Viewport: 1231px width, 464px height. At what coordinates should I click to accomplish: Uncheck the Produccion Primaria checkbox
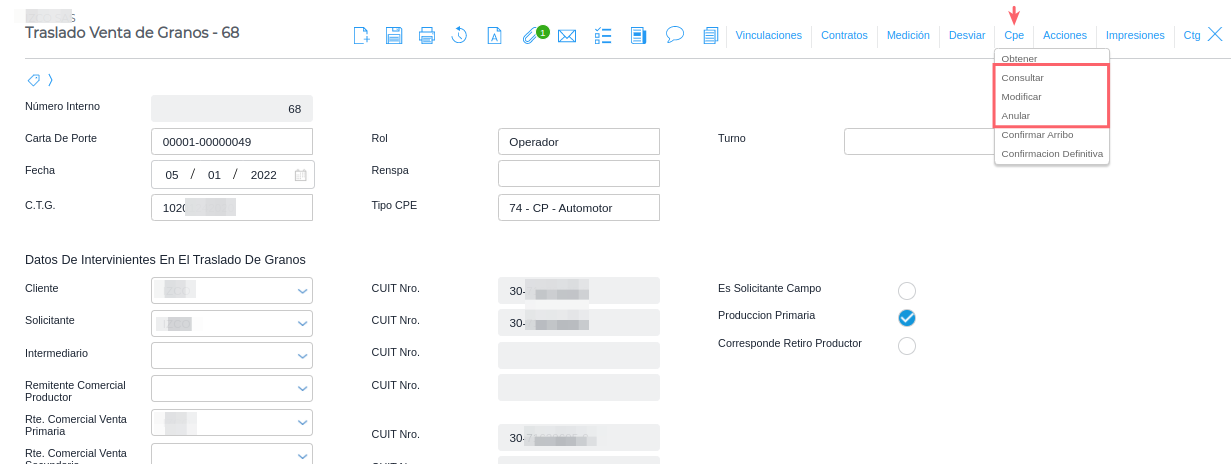pyautogui.click(x=907, y=318)
